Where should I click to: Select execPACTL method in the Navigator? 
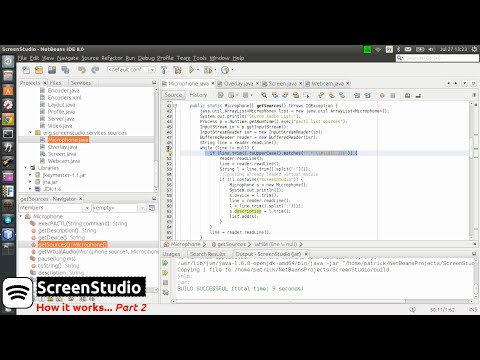(82, 223)
